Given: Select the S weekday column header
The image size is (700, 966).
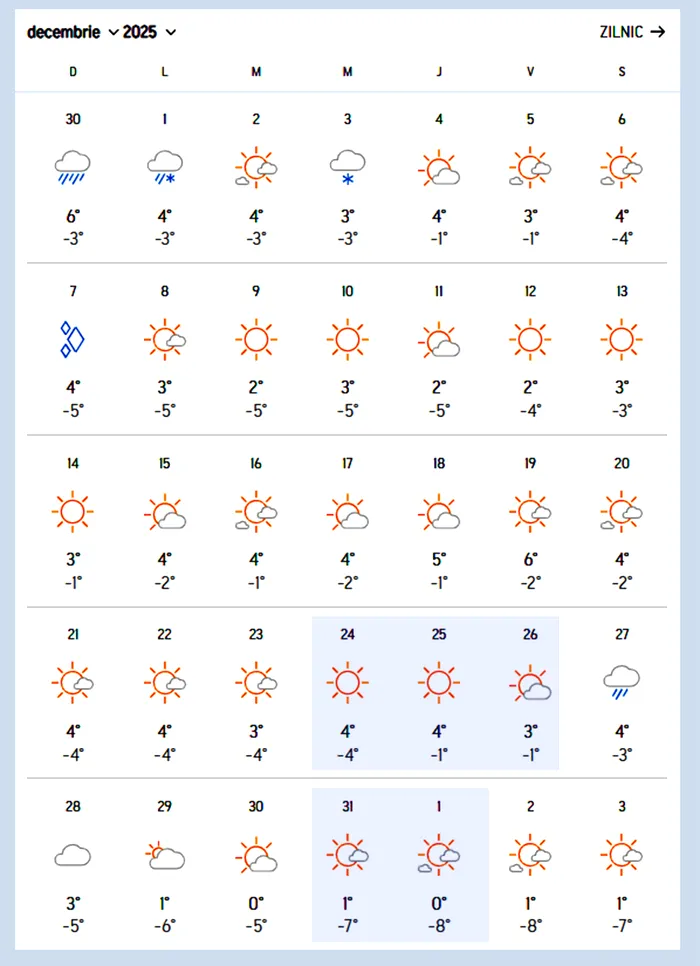Looking at the screenshot, I should pos(621,71).
